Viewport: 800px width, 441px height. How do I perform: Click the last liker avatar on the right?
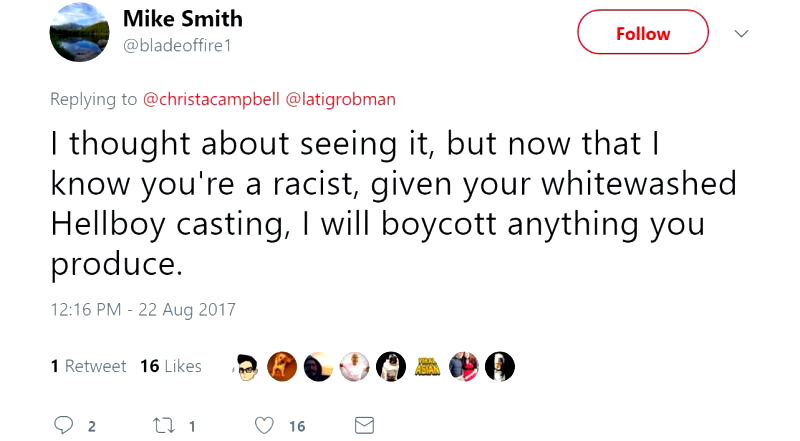point(499,367)
